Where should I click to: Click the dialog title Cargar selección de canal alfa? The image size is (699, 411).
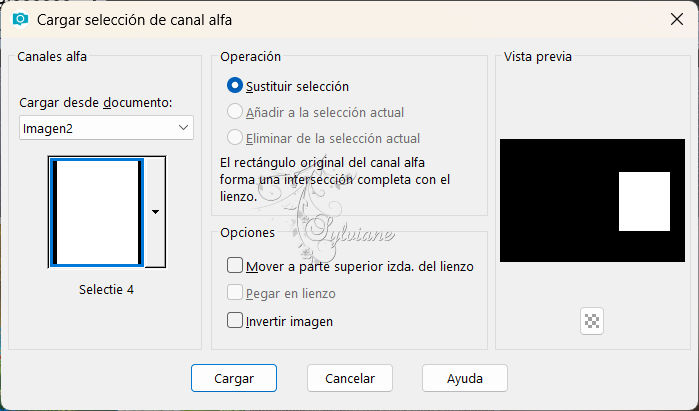tap(134, 20)
